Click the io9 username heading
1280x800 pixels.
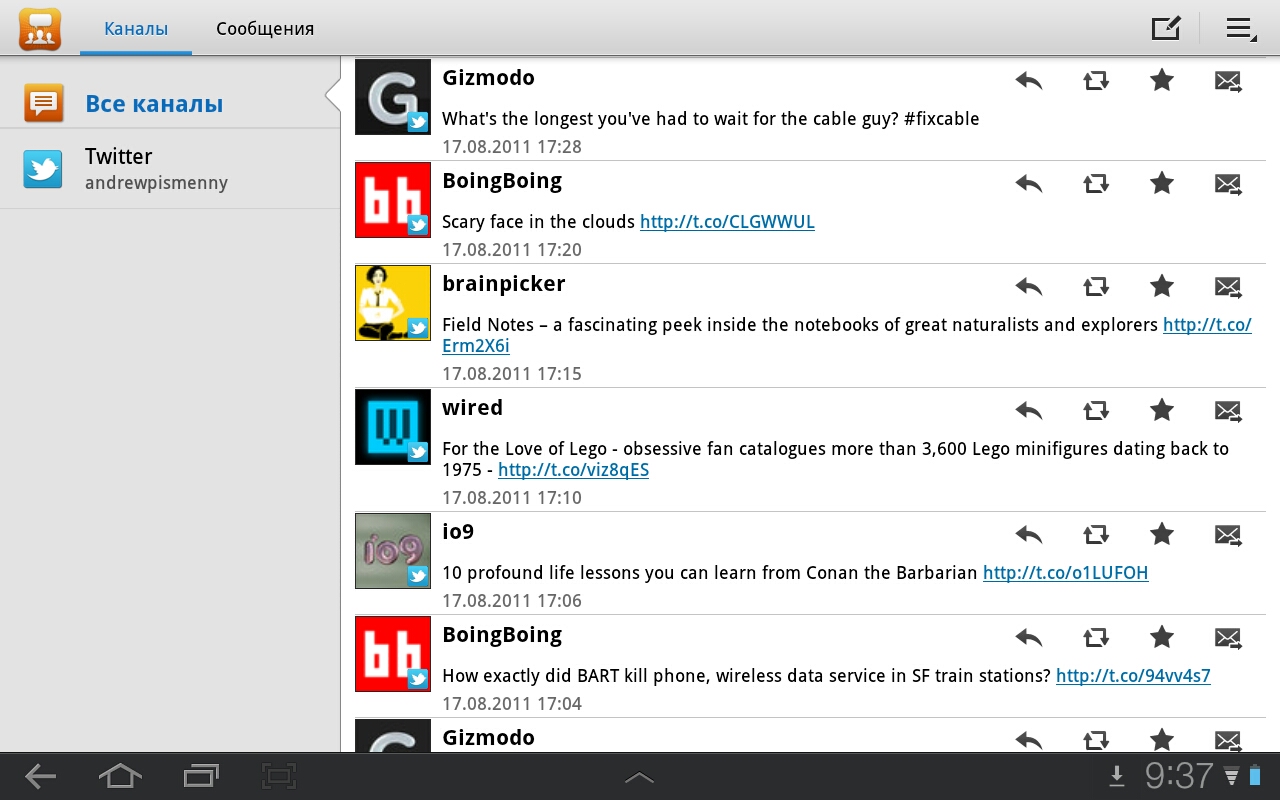tap(458, 532)
